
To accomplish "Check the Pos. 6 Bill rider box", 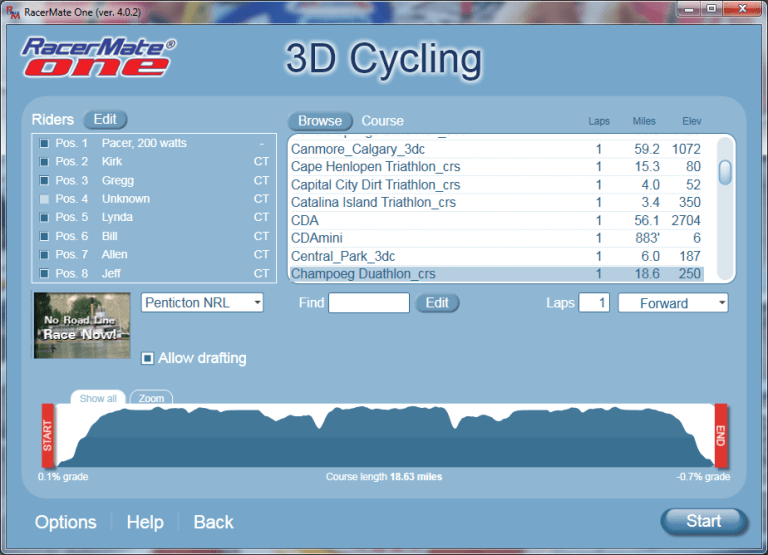I will 44,236.
